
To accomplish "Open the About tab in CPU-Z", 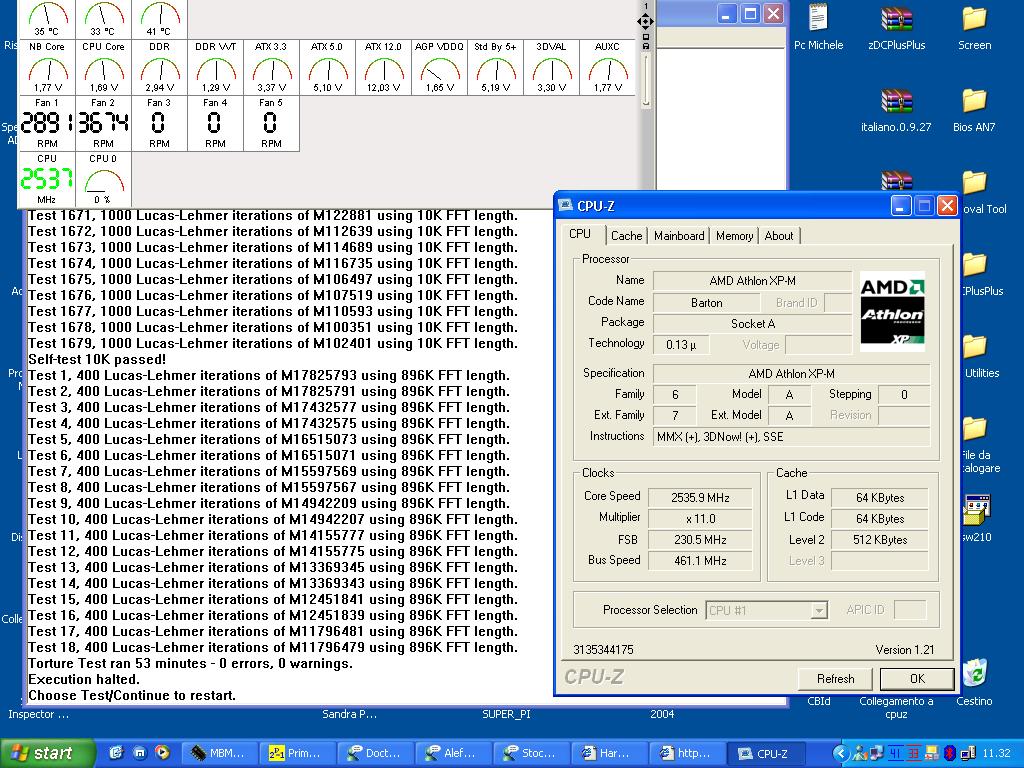I will click(x=779, y=236).
